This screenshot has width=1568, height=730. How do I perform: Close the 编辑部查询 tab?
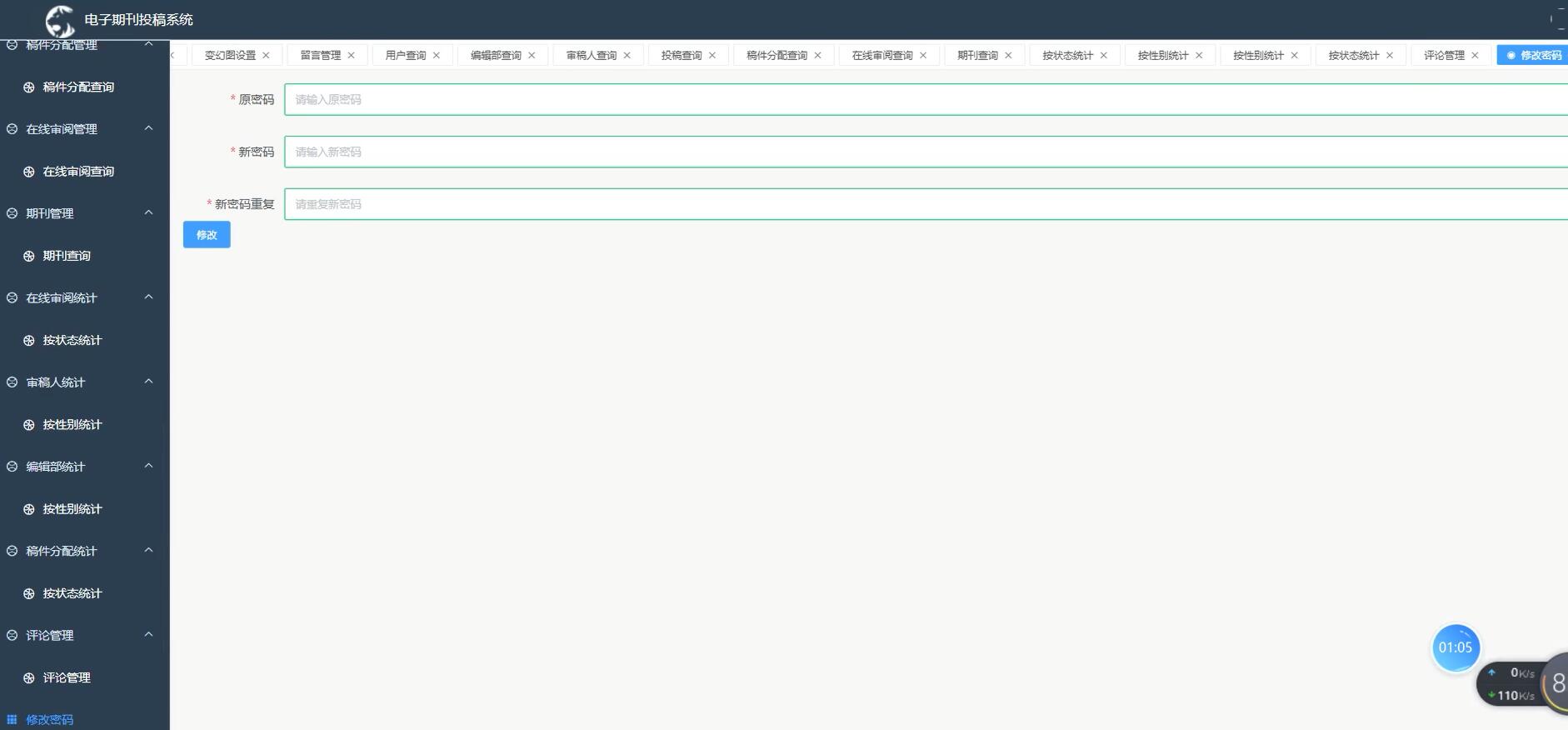click(x=532, y=56)
